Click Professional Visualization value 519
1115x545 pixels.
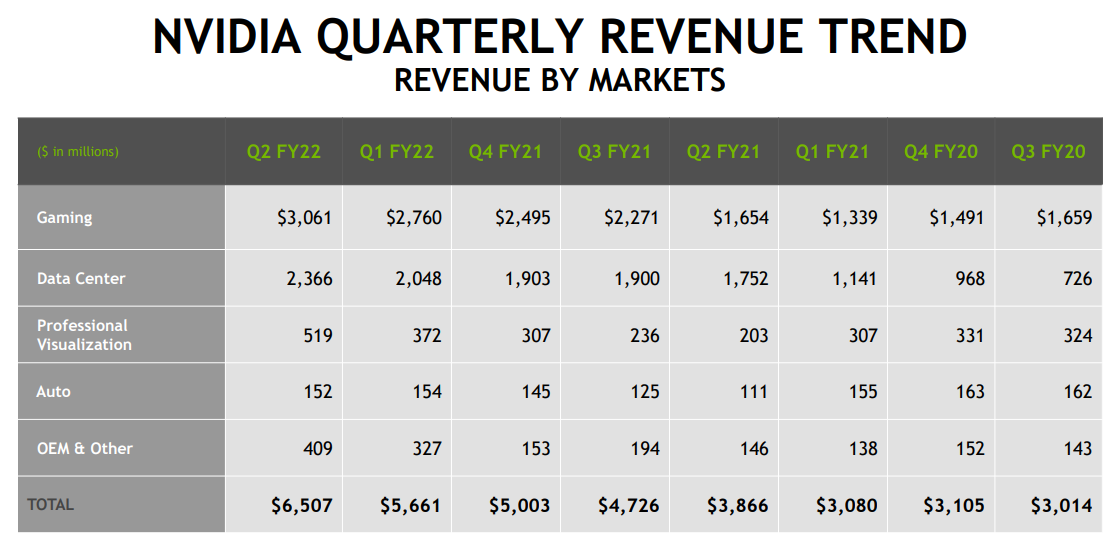point(318,335)
